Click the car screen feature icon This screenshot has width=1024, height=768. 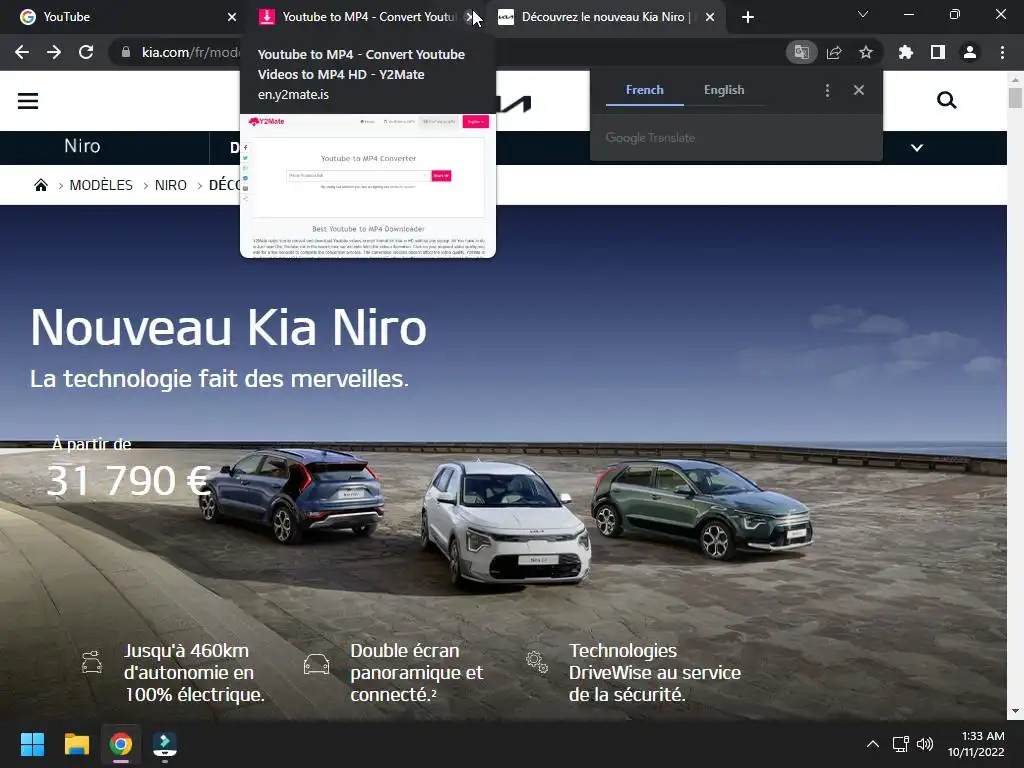tap(316, 664)
